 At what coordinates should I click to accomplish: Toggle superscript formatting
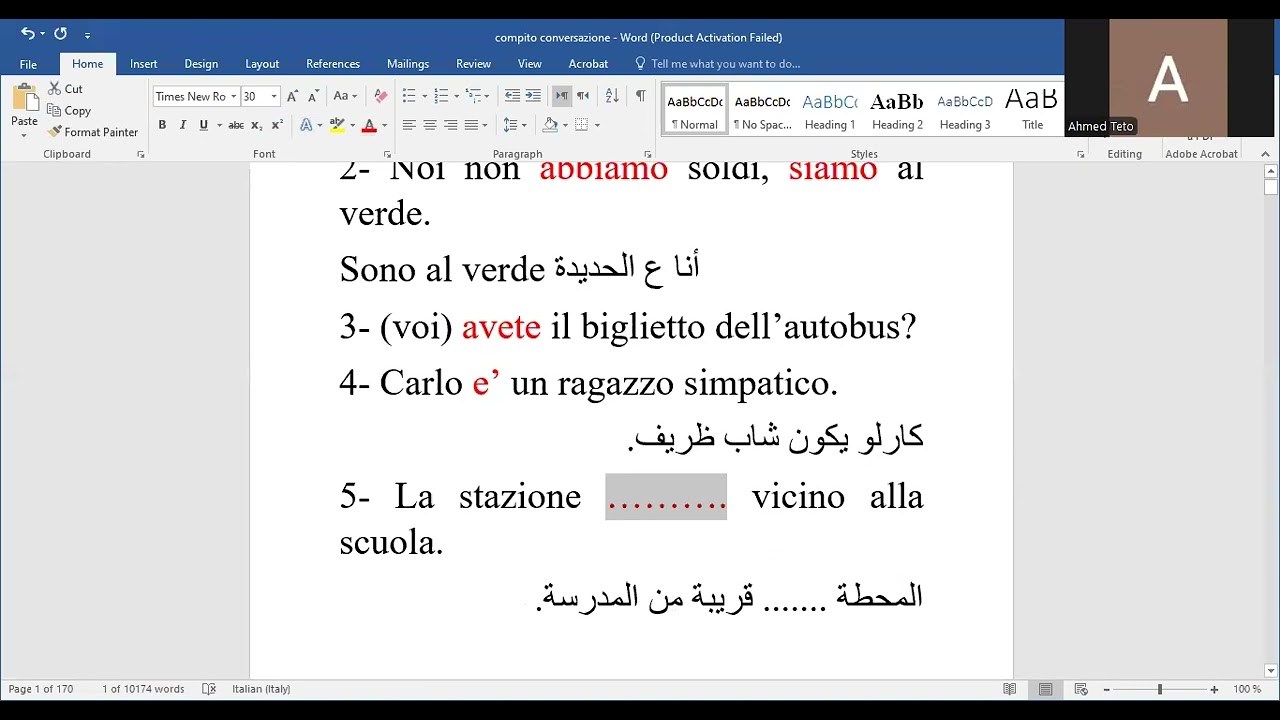pyautogui.click(x=278, y=125)
